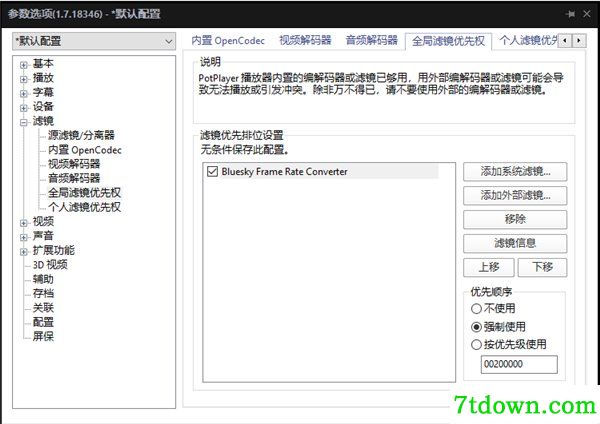
Task: Expand the 视频 tree node
Action: [24, 223]
